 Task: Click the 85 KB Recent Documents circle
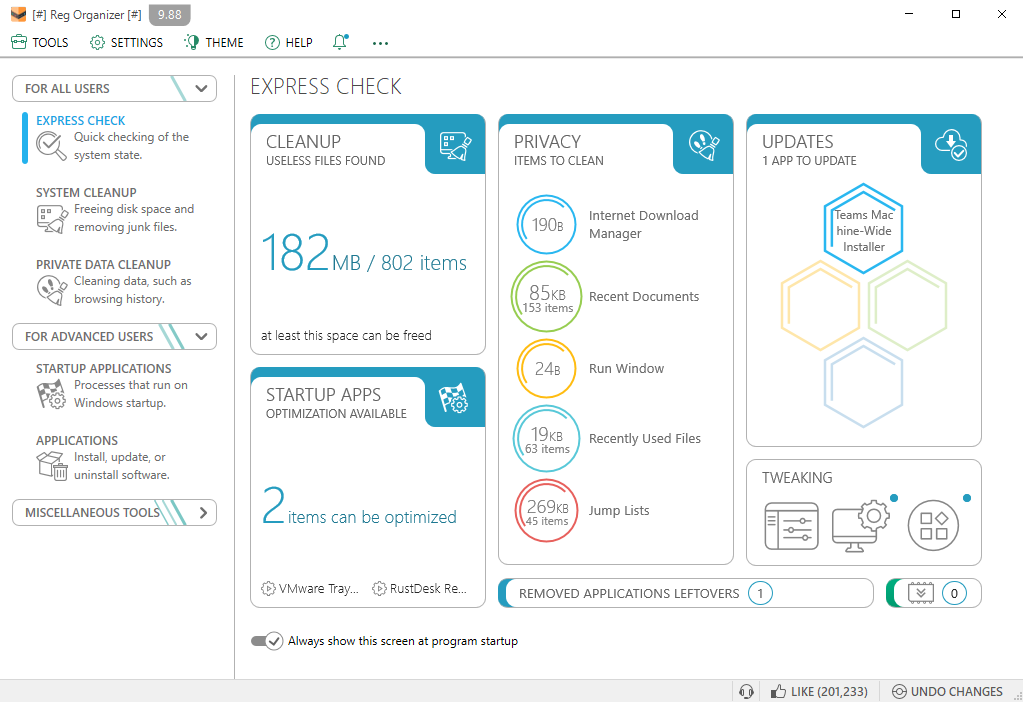[547, 297]
